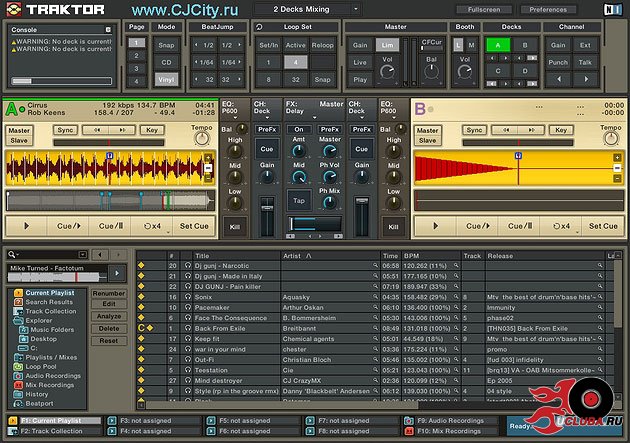Enable Snap mode
The width and height of the screenshot is (630, 443).
[x=166, y=45]
